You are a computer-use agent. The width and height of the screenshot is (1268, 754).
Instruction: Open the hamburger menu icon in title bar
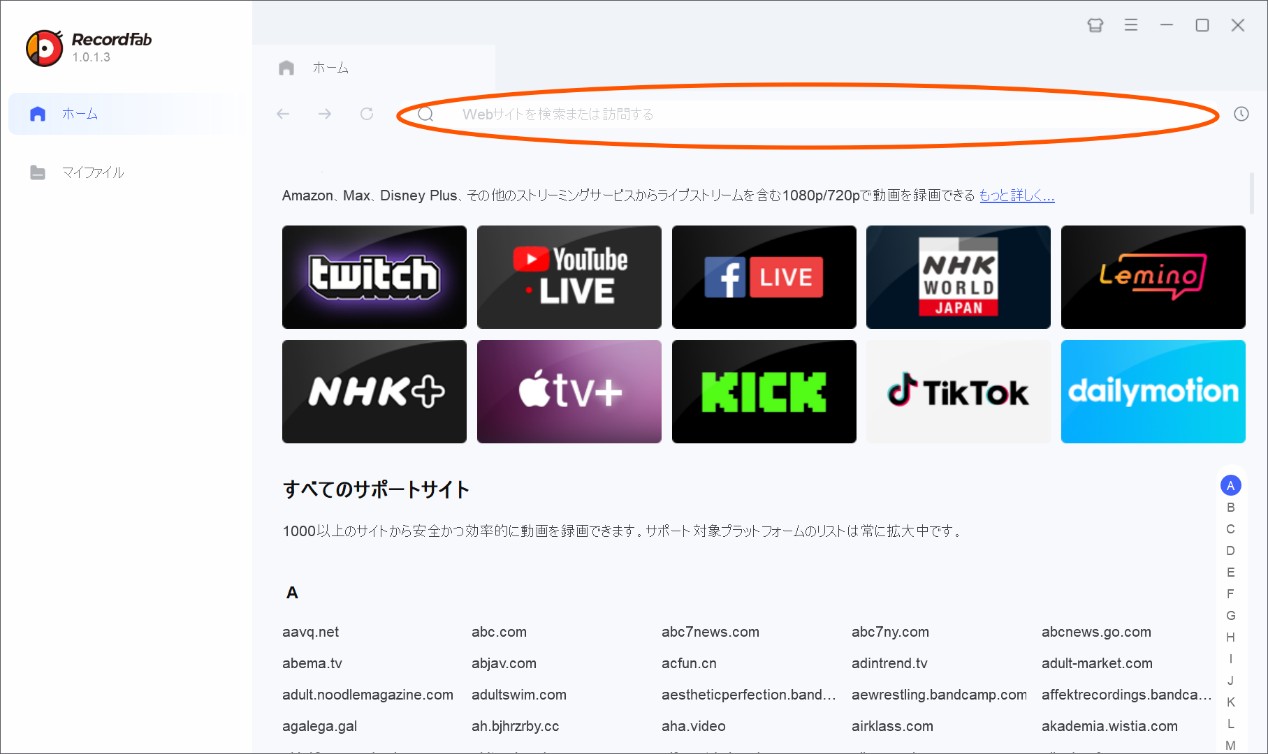tap(1131, 25)
